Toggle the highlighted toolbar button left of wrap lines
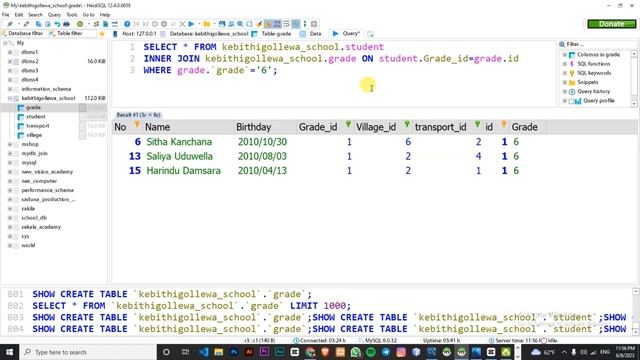Viewport: 640px width, 360px height. point(277,24)
